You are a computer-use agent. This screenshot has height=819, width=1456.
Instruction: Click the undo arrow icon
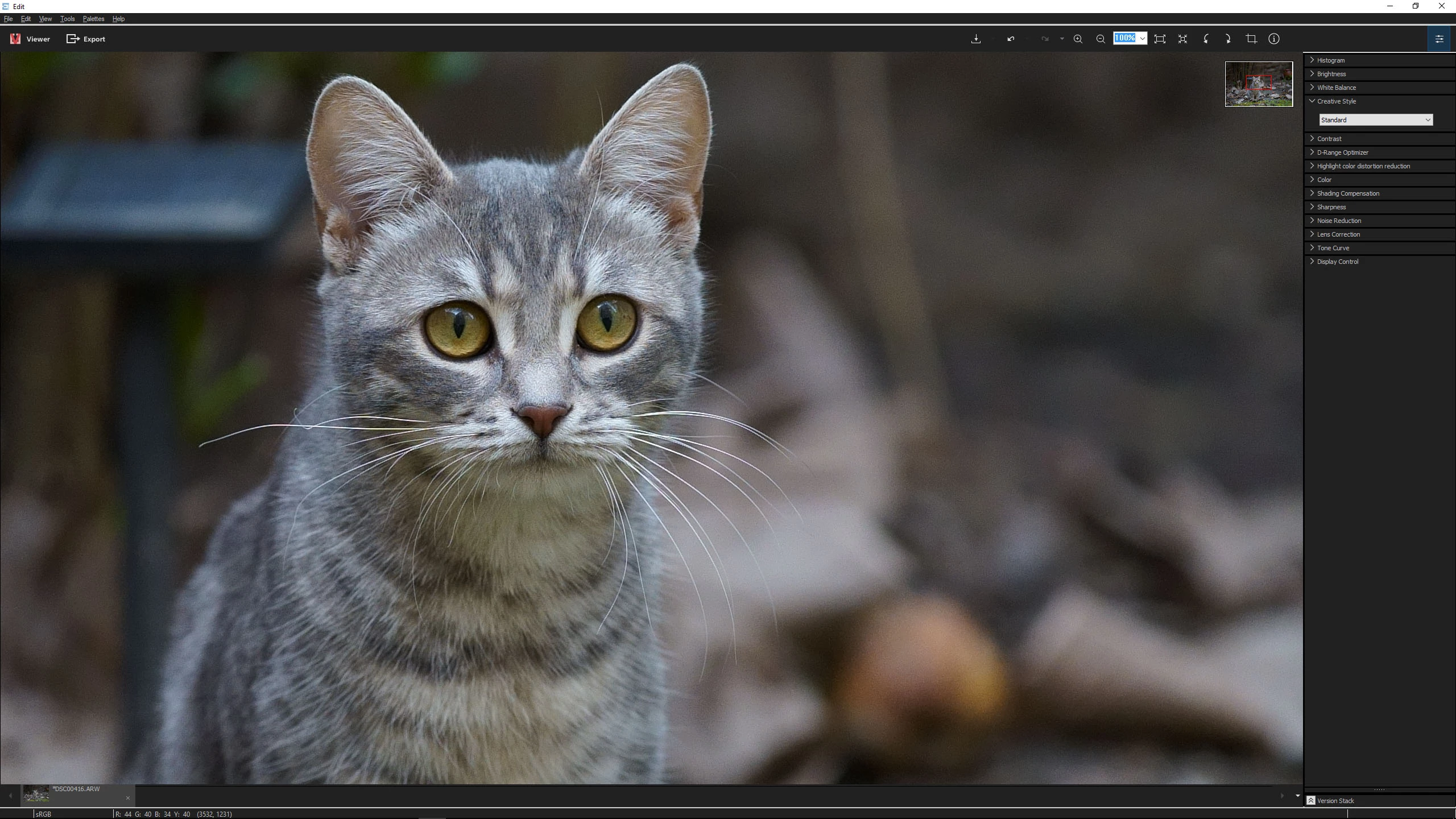click(x=1011, y=39)
